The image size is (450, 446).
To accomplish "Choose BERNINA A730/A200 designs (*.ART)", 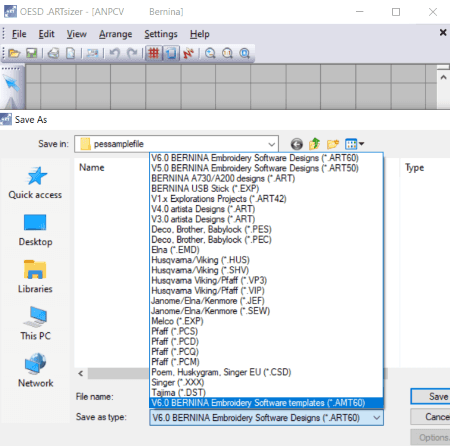I will click(266, 178).
